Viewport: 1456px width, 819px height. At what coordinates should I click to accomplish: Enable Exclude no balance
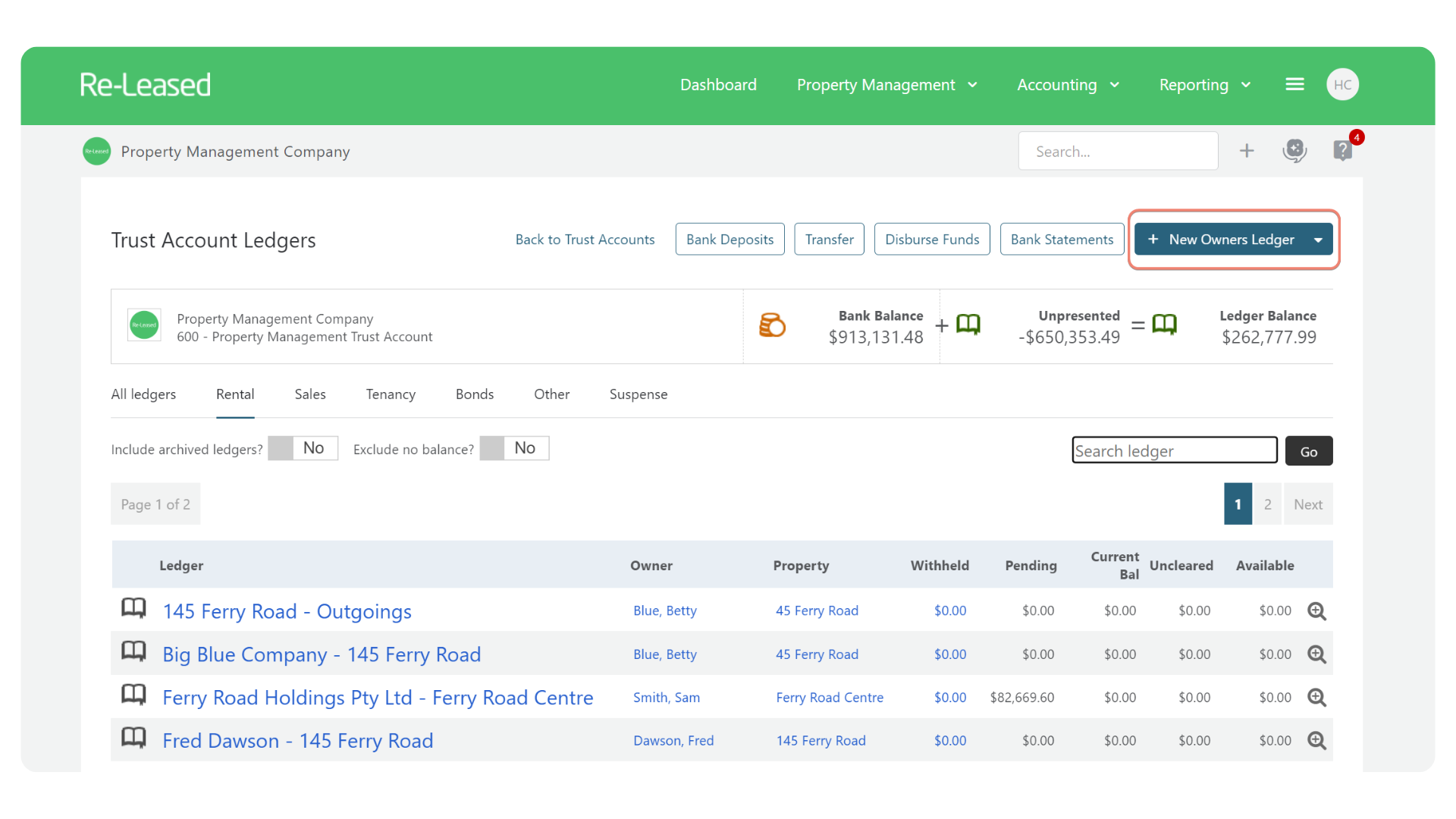(x=514, y=447)
